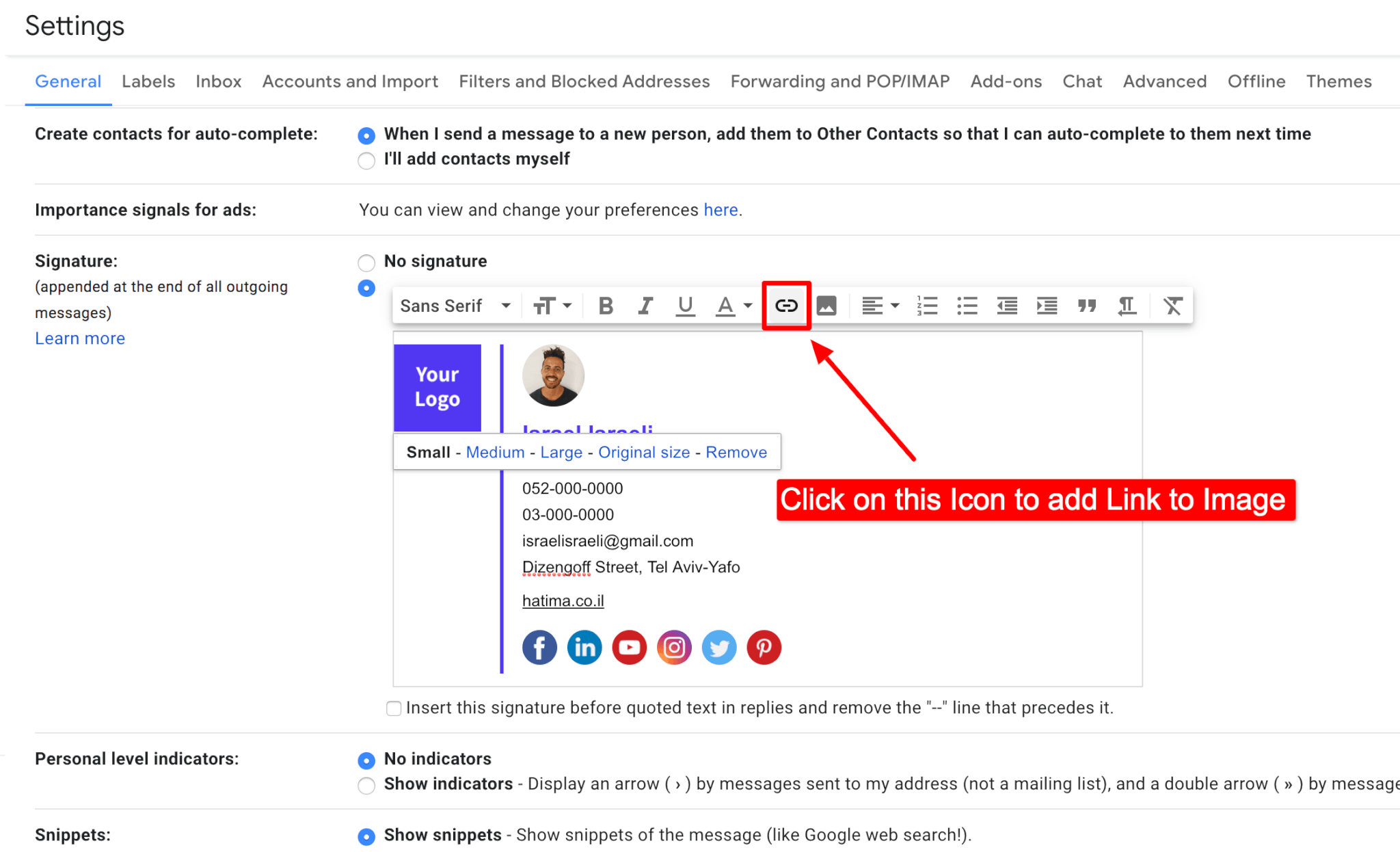Screen dimensions: 1400x852
Task: Click the insert image icon
Action: [x=826, y=306]
